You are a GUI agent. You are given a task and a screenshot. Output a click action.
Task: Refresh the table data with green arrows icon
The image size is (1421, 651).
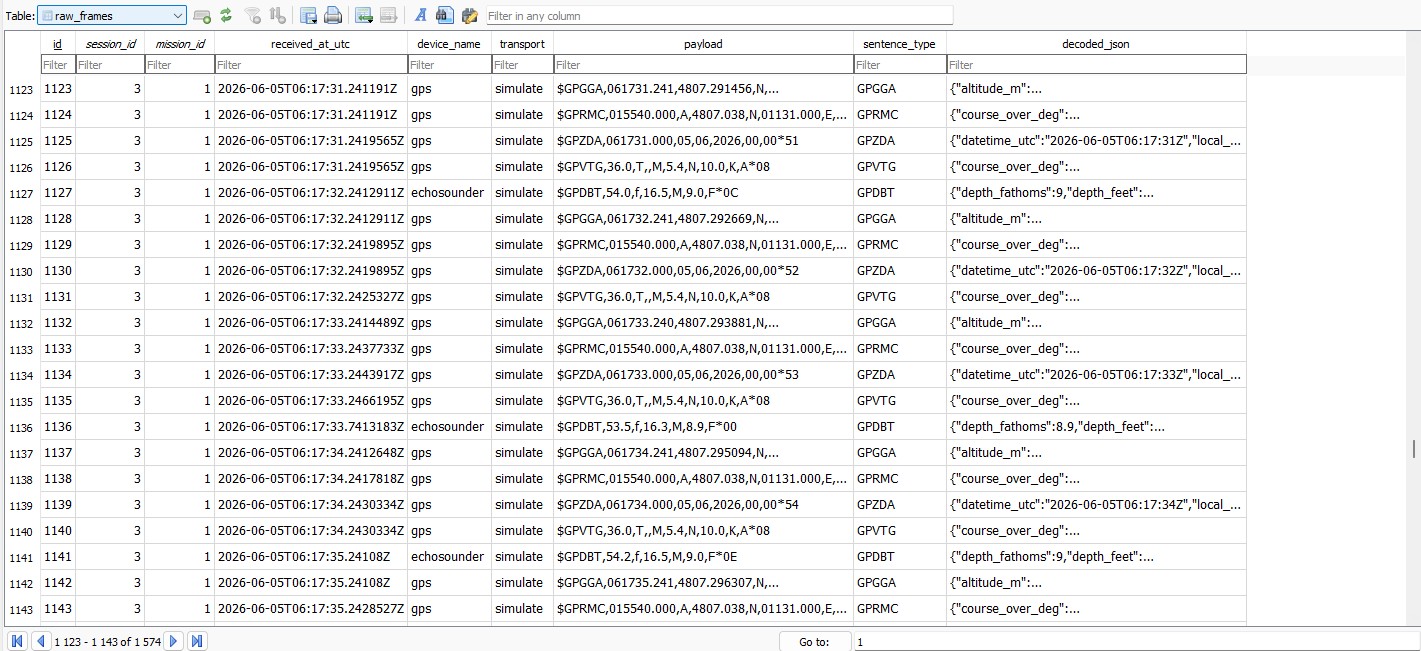click(226, 16)
